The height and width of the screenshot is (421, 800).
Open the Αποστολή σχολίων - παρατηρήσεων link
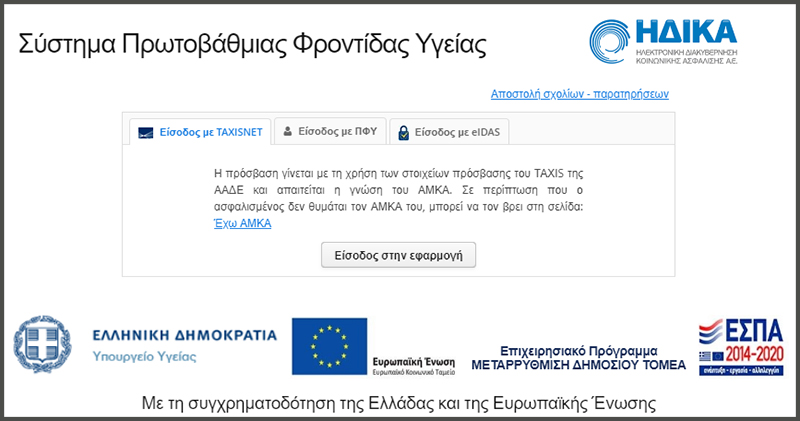(579, 94)
